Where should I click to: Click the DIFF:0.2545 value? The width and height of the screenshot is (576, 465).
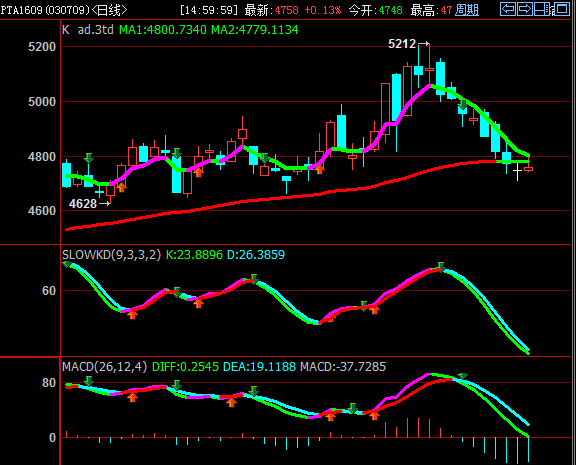[x=185, y=367]
